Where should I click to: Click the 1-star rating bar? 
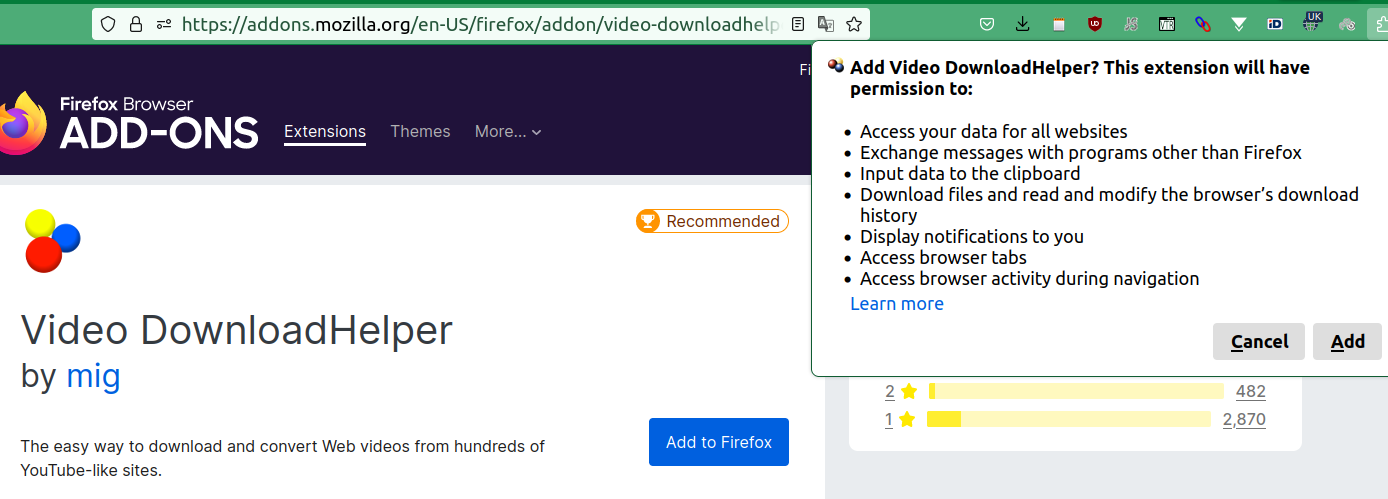1068,420
